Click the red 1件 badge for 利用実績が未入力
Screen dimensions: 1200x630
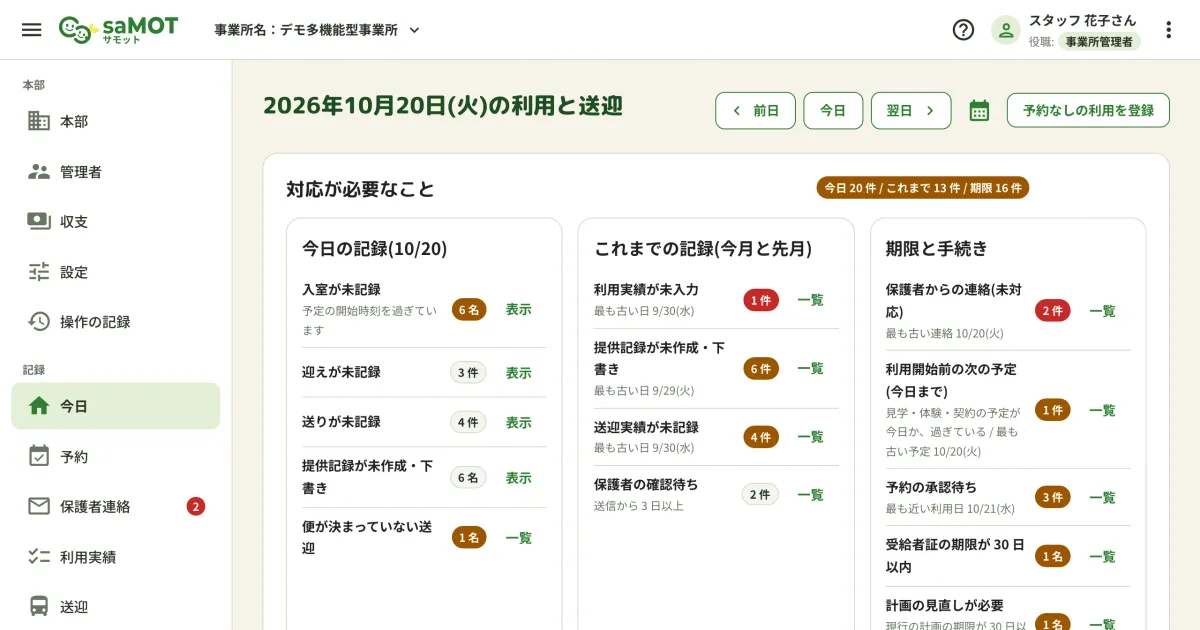[x=761, y=299]
